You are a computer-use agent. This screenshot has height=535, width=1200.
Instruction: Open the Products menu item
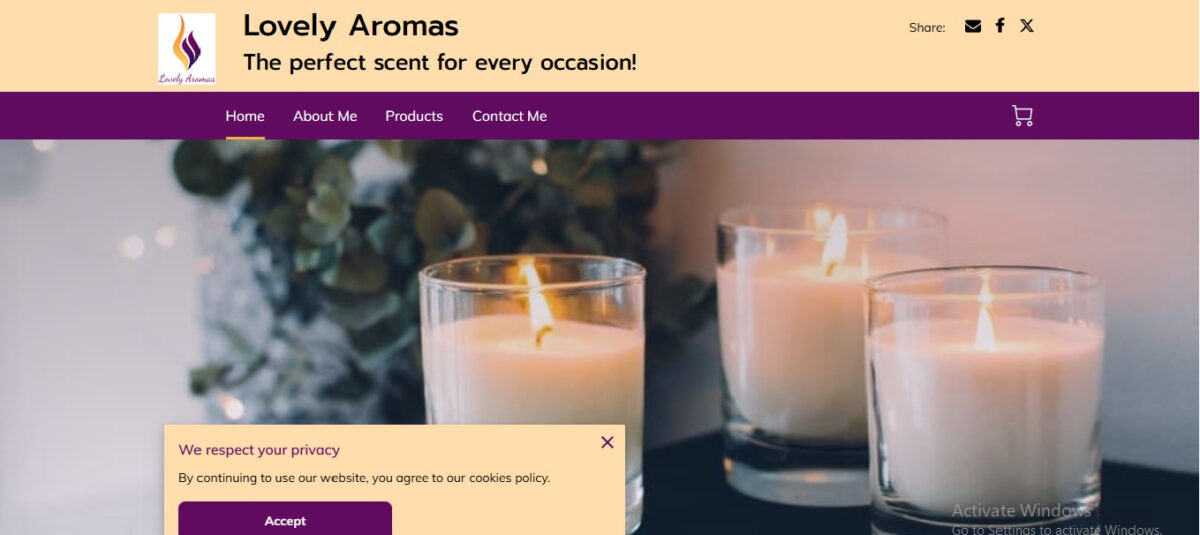coord(414,116)
